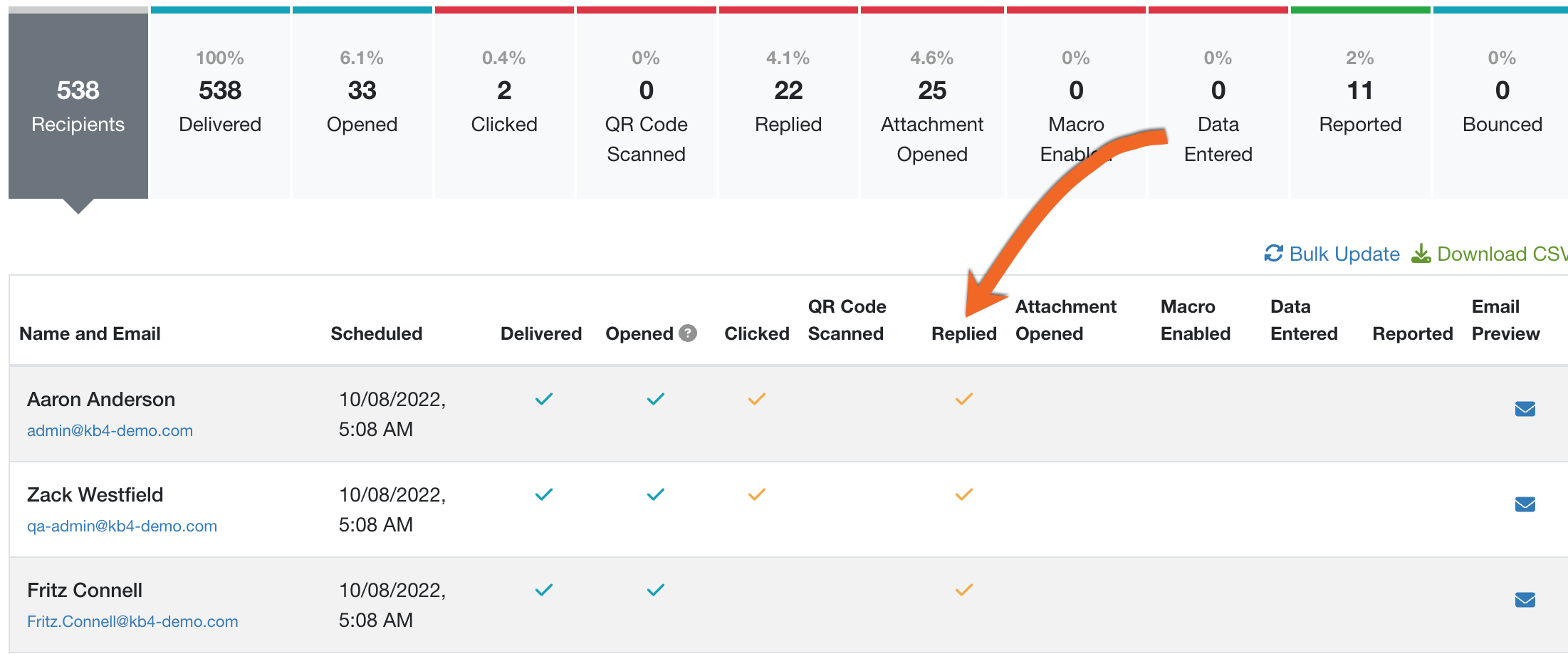This screenshot has width=1568, height=654.
Task: Sort by the Name and Email column header
Action: 90,333
